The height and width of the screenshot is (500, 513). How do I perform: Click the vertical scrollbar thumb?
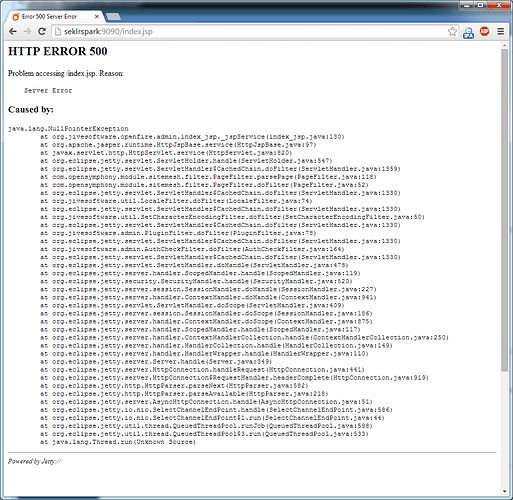tap(504, 210)
